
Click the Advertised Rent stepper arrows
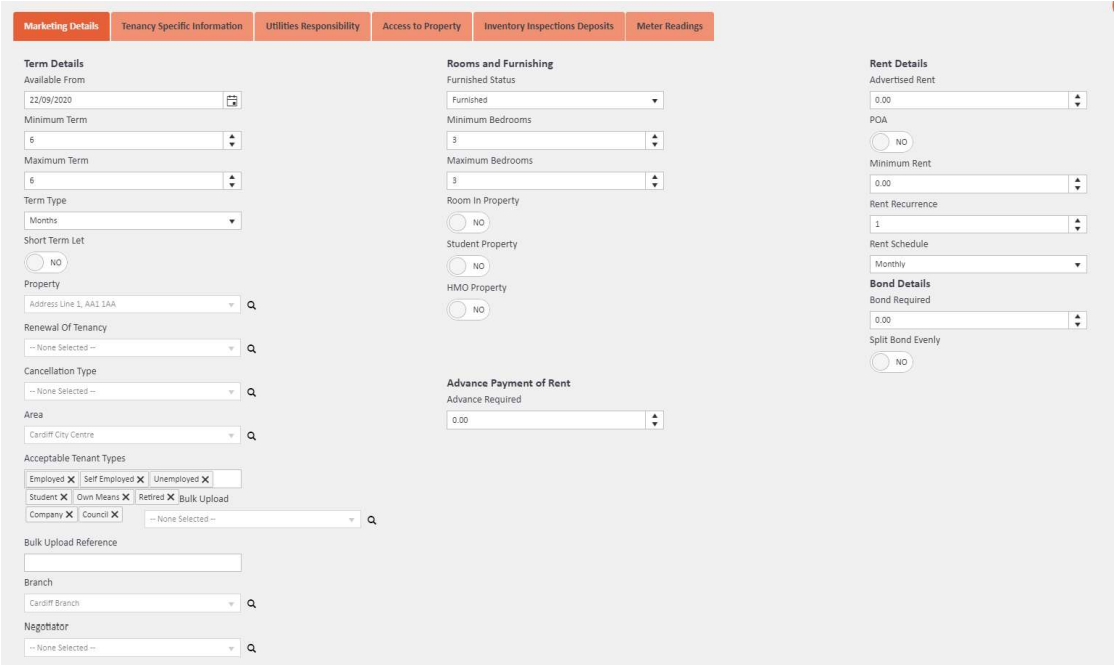point(1077,100)
